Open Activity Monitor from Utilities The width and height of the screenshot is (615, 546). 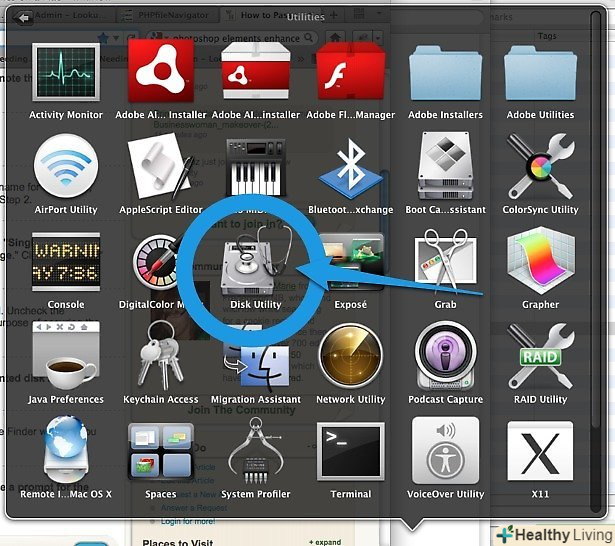pyautogui.click(x=66, y=72)
